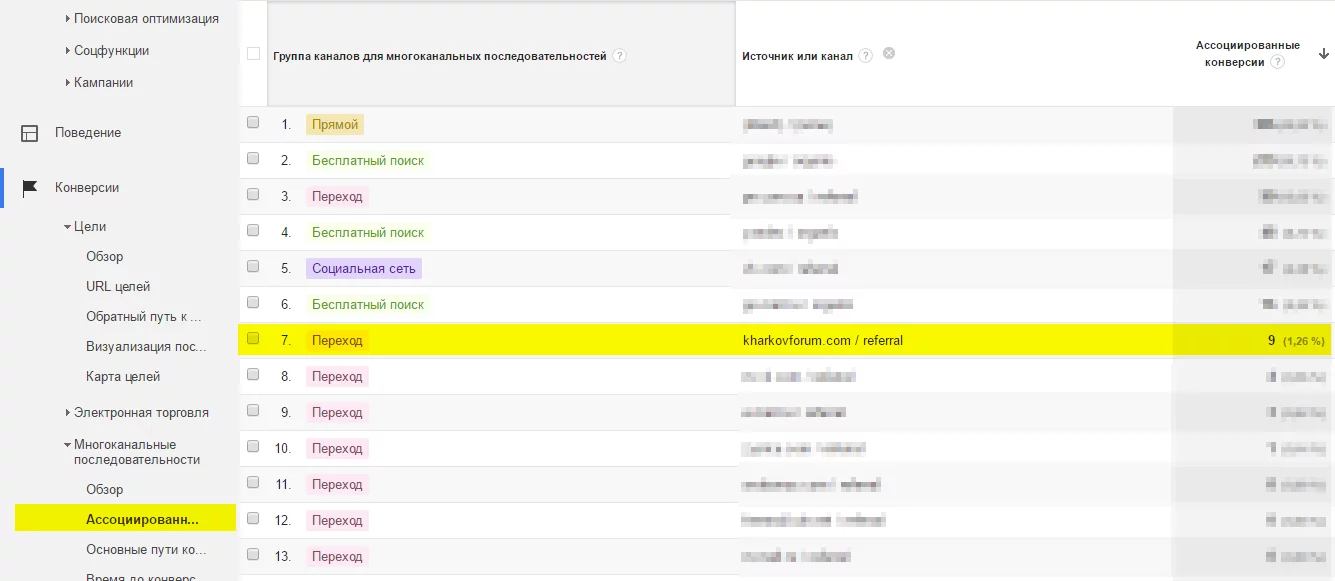The image size is (1335, 581).
Task: Open the Поведение section icon
Action: tap(30, 133)
